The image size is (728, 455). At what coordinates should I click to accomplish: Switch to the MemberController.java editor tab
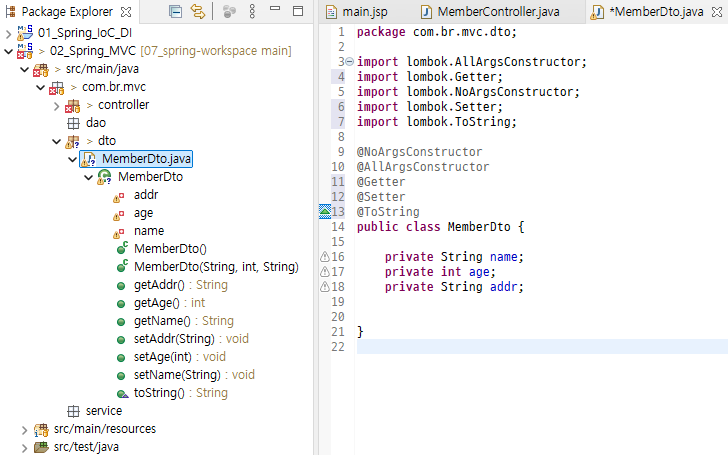(490, 12)
